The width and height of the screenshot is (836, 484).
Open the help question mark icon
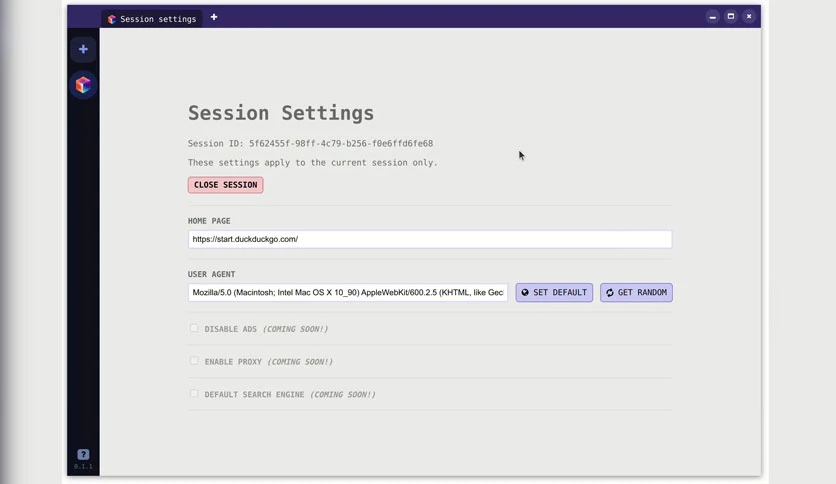83,455
